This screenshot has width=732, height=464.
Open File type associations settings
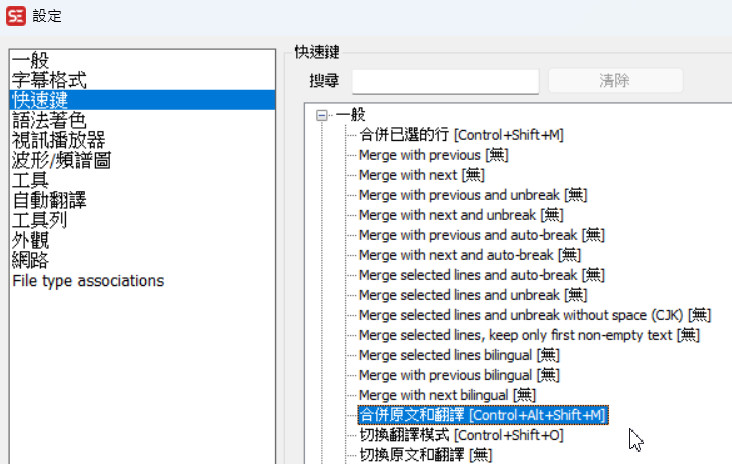coord(88,281)
